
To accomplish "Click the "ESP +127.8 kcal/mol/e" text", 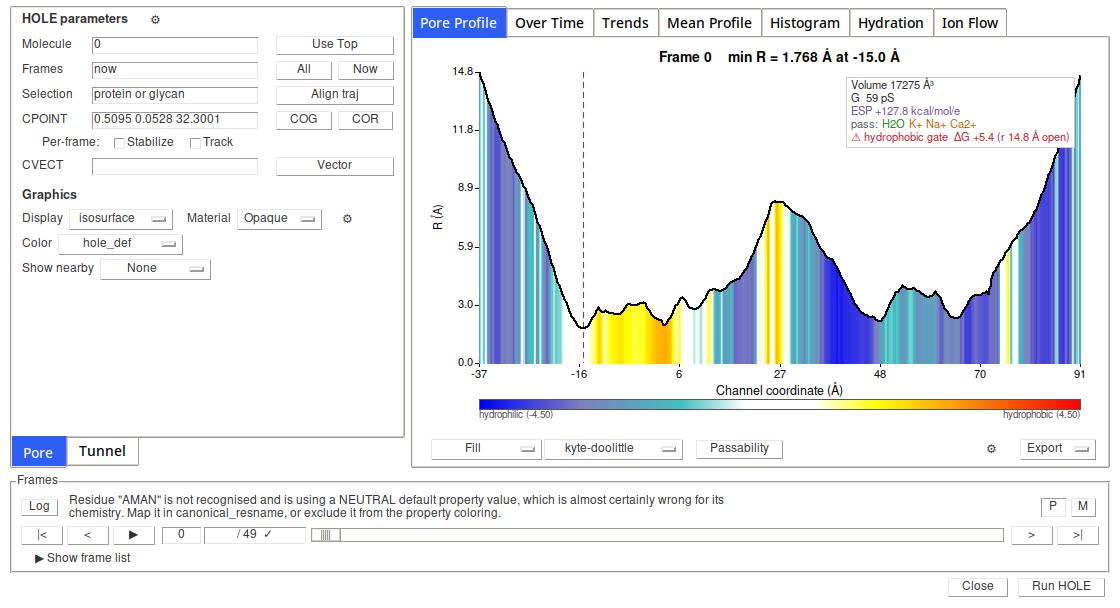I will point(905,111).
